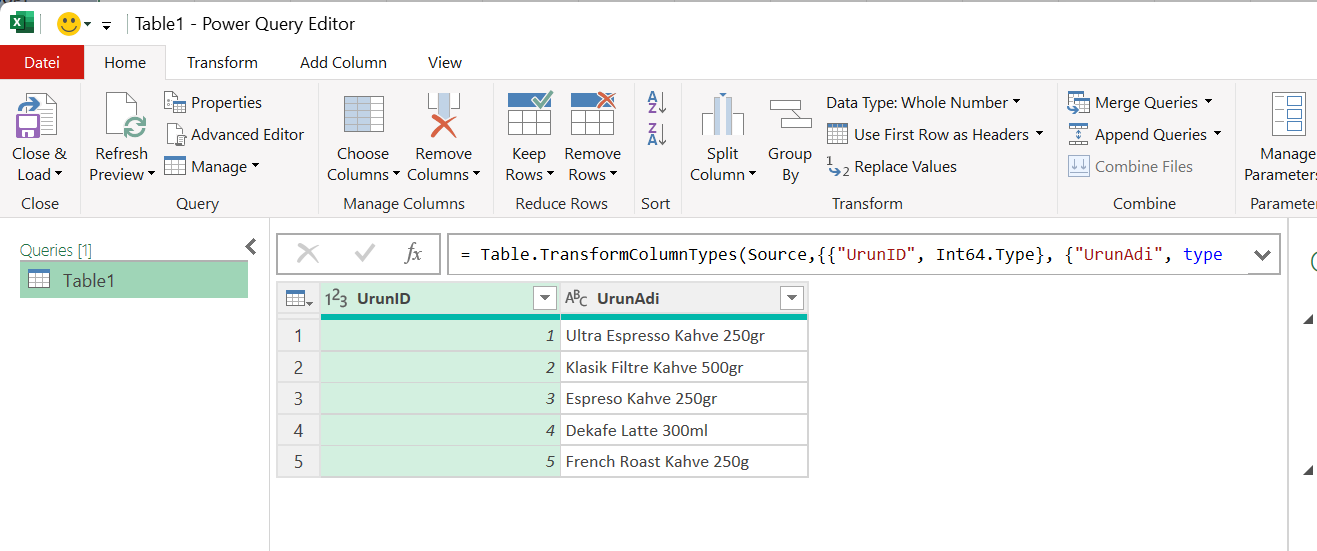The width and height of the screenshot is (1317, 551).
Task: Confirm the formula with the checkmark button
Action: pos(364,254)
